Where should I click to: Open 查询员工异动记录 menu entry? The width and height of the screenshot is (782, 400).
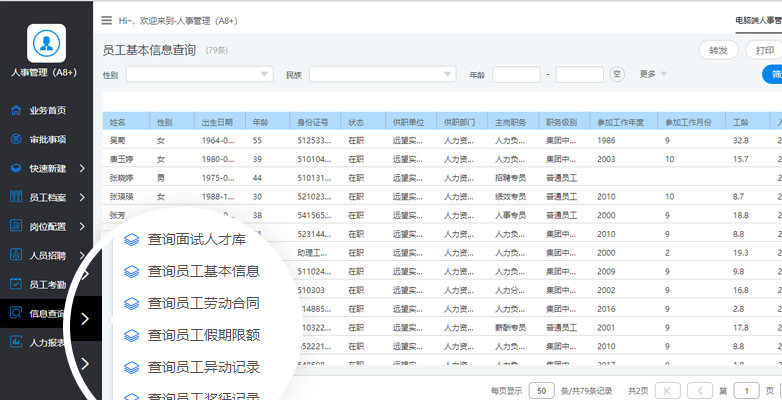204,366
